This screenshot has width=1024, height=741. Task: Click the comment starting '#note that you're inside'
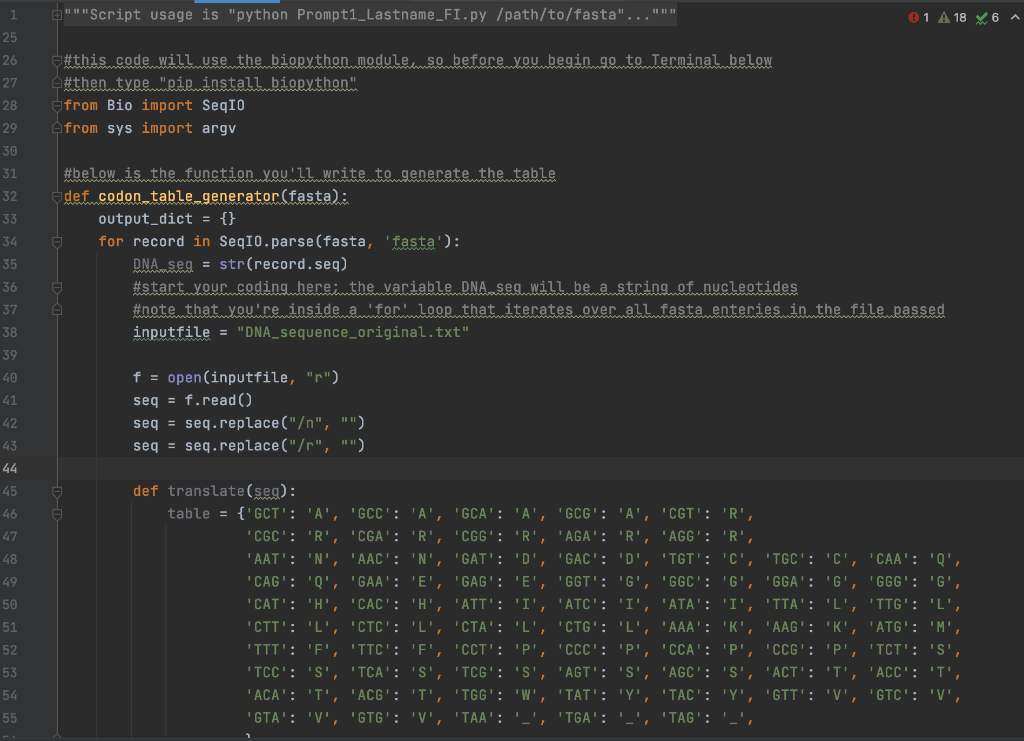pos(539,310)
